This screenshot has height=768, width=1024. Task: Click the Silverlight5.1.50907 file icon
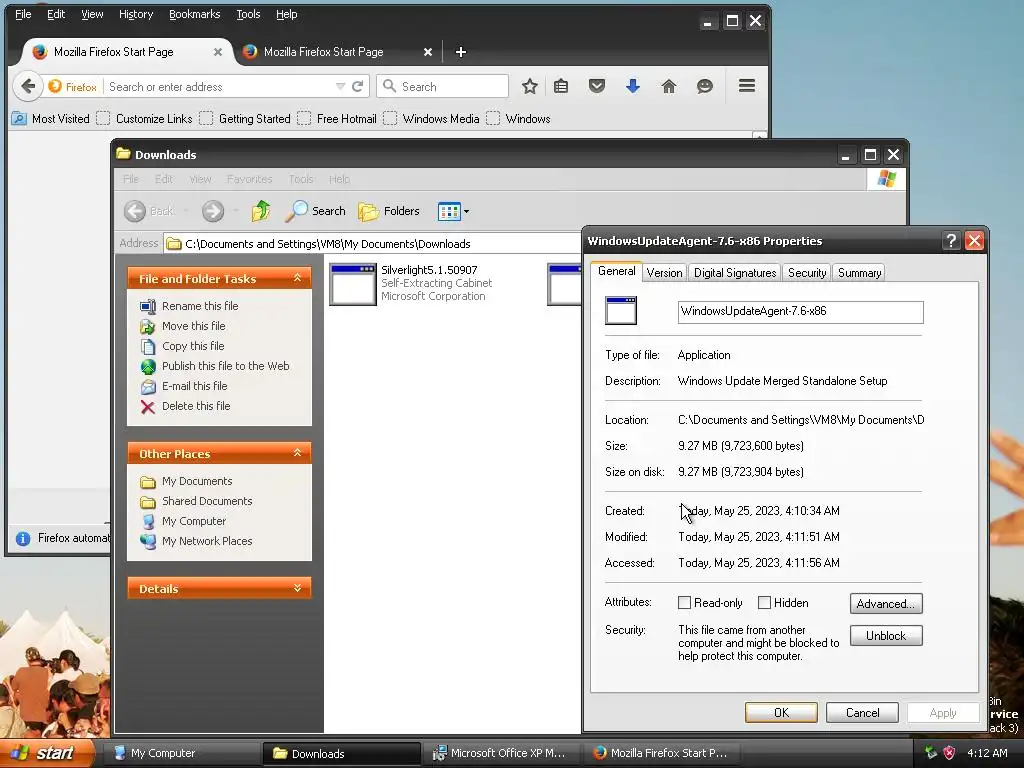353,284
